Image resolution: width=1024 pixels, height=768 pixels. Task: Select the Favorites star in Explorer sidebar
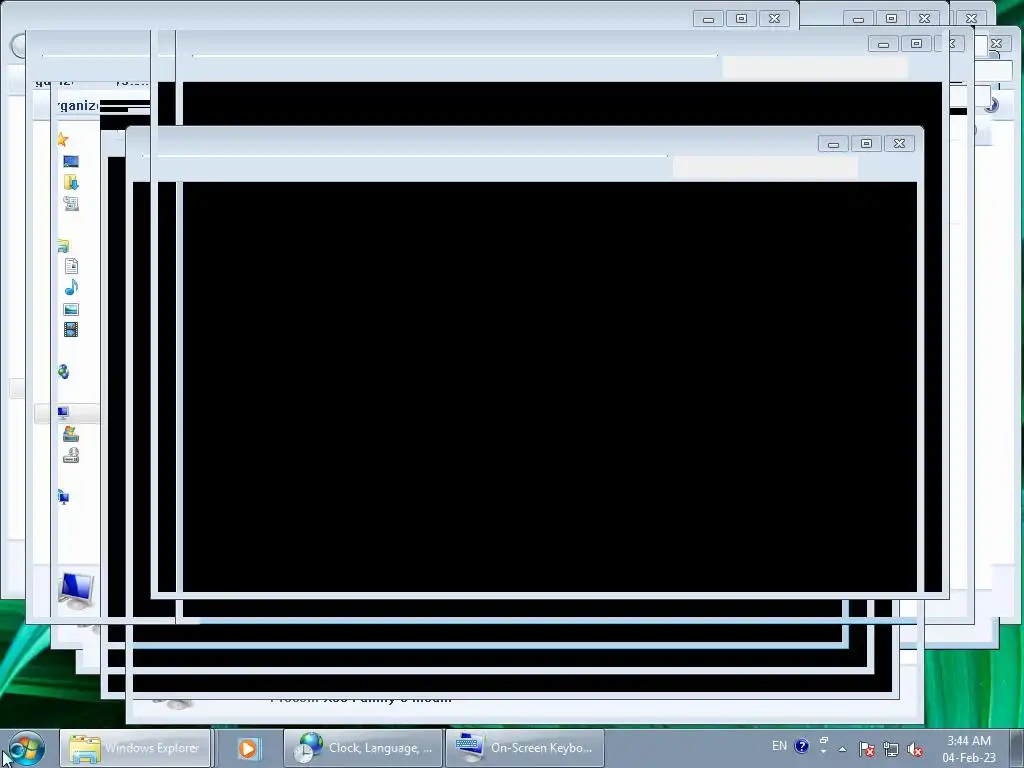[63, 139]
